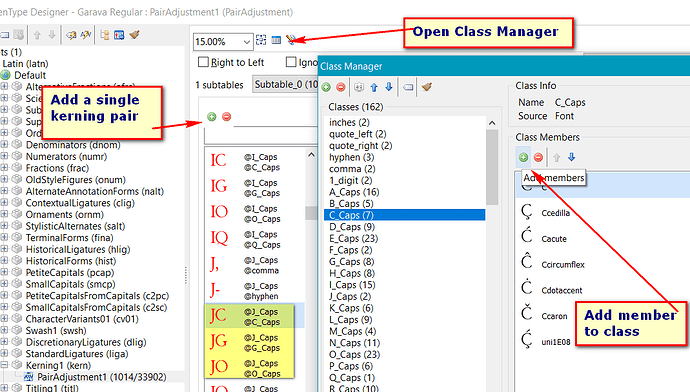Screen dimensions: 690x392
Task: Click the move-up arrow in main toolbar
Action: click(x=37, y=35)
